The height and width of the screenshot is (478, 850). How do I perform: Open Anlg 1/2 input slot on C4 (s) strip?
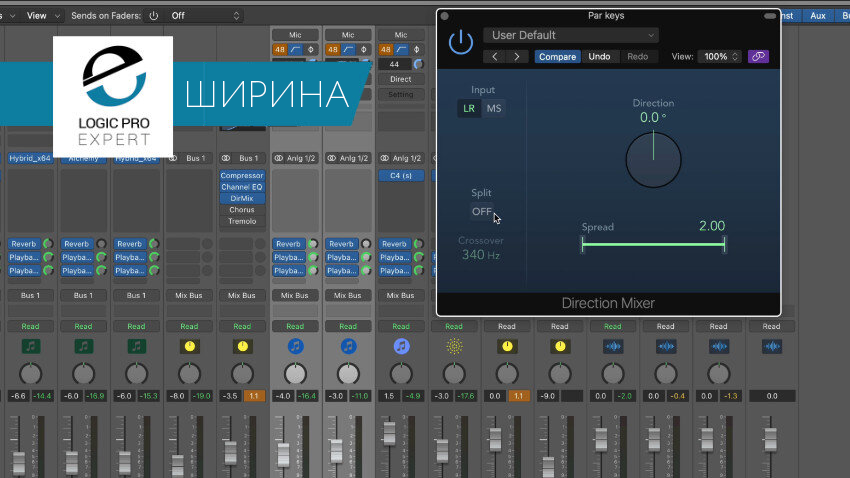pyautogui.click(x=401, y=158)
